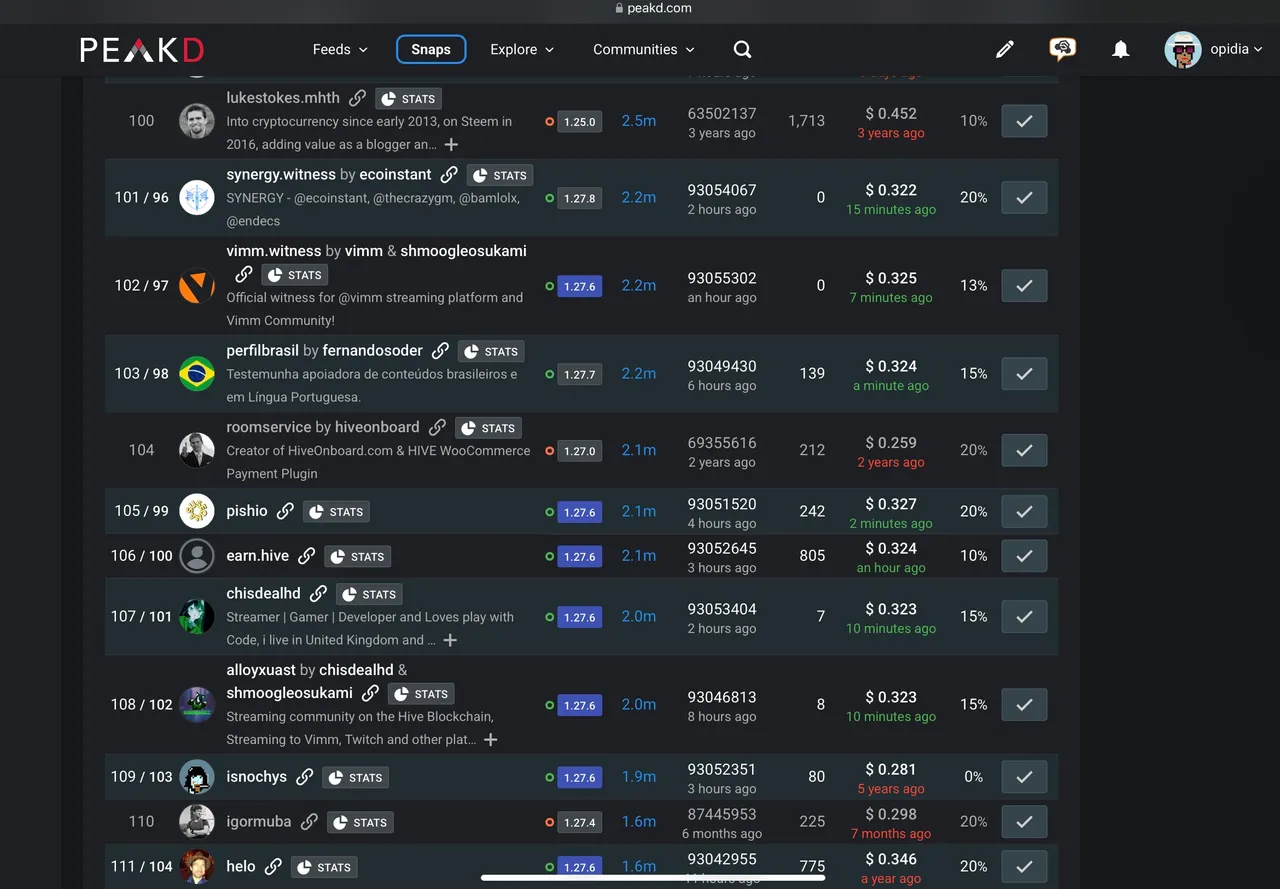Open STATS for roomservice
Viewport: 1280px width, 889px height.
point(488,428)
